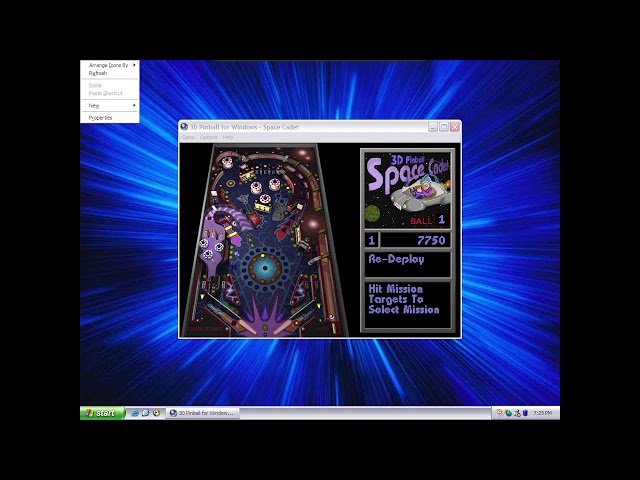The width and height of the screenshot is (640, 480).
Task: Click the Show Desktop quick launch icon
Action: click(145, 413)
